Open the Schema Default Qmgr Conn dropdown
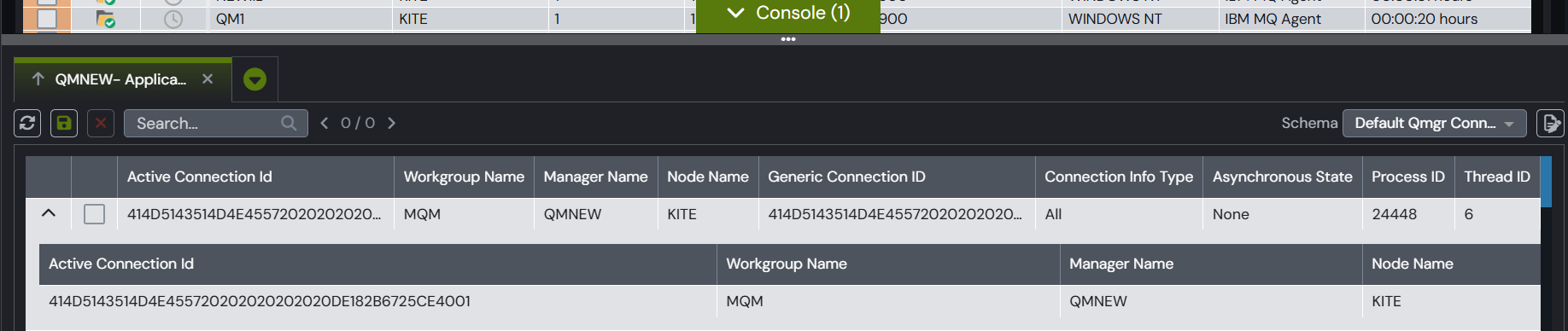 point(1435,124)
